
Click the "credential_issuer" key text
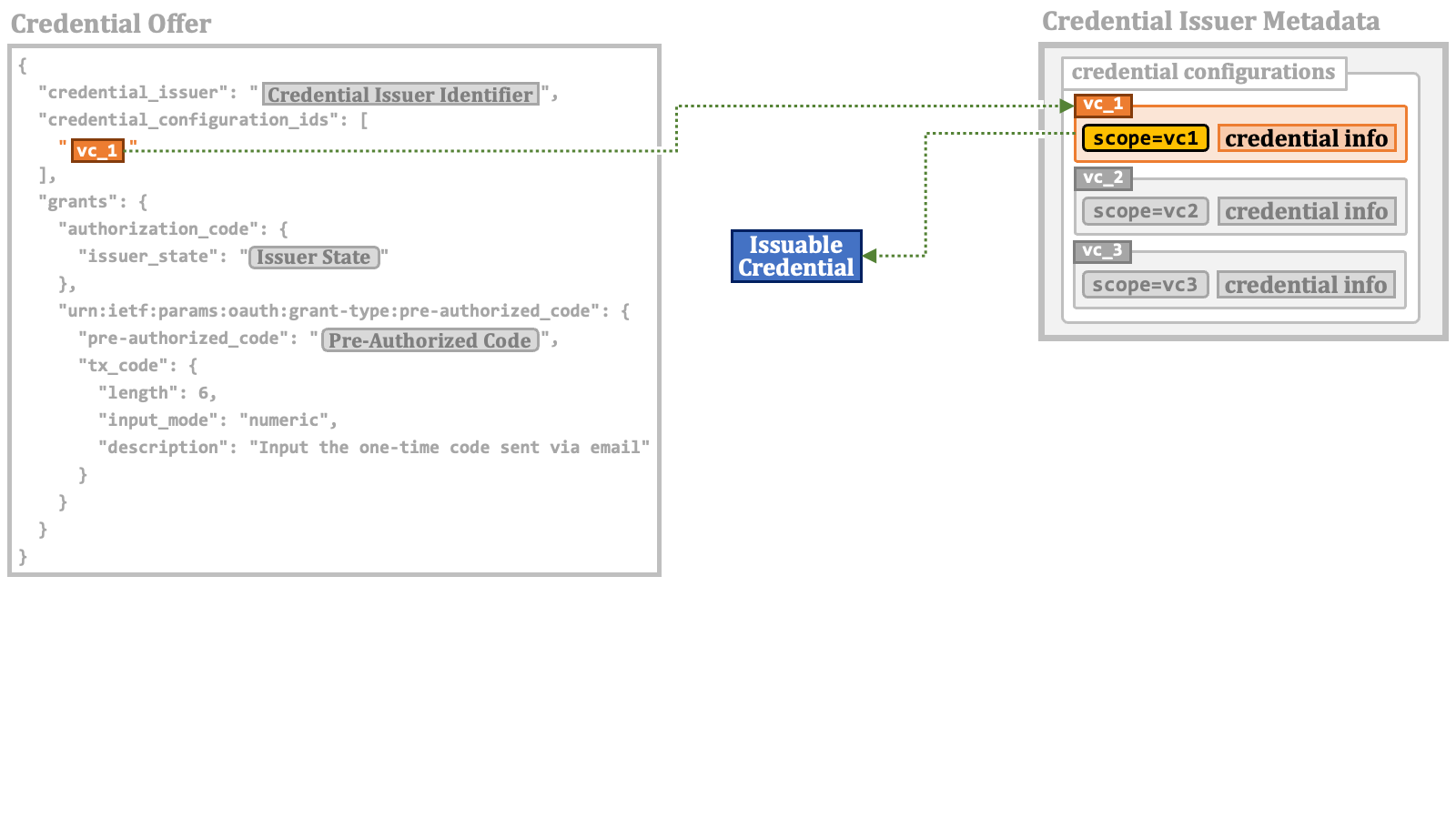[133, 93]
